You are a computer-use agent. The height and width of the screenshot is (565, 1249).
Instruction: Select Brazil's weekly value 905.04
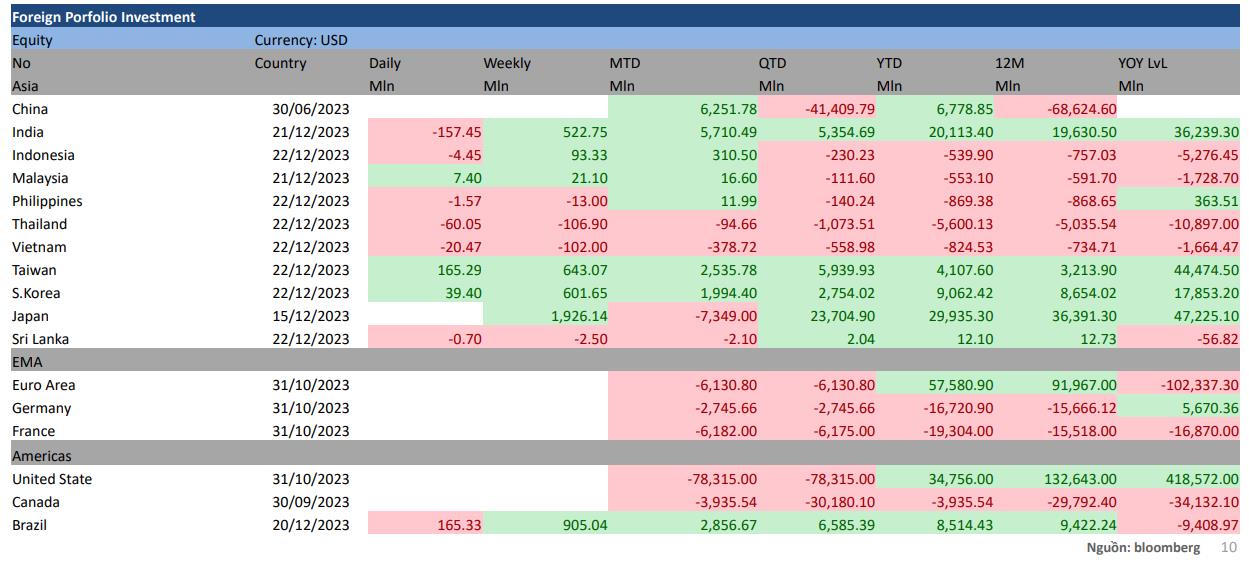click(583, 525)
